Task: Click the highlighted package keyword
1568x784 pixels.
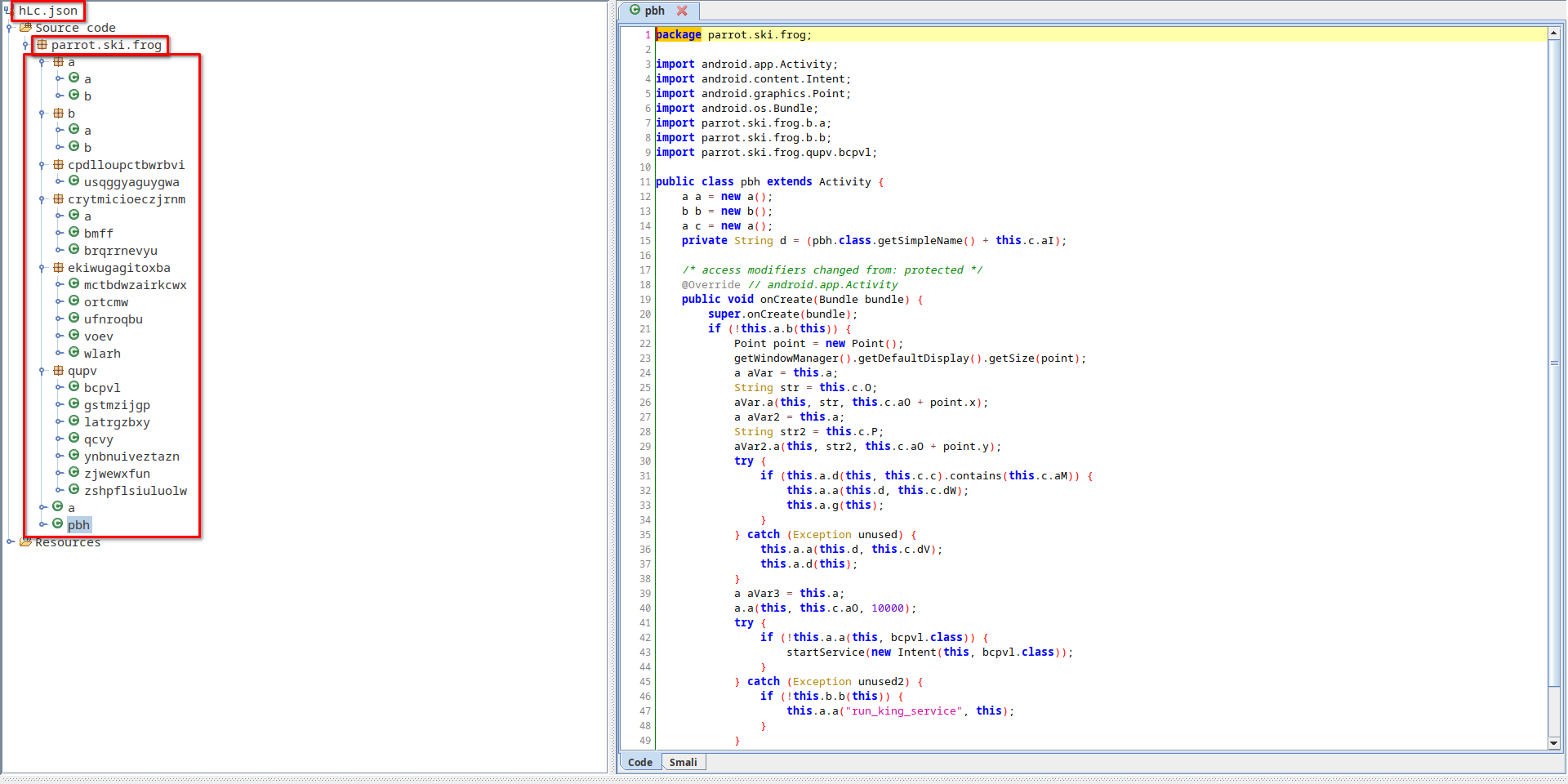Action: [679, 34]
